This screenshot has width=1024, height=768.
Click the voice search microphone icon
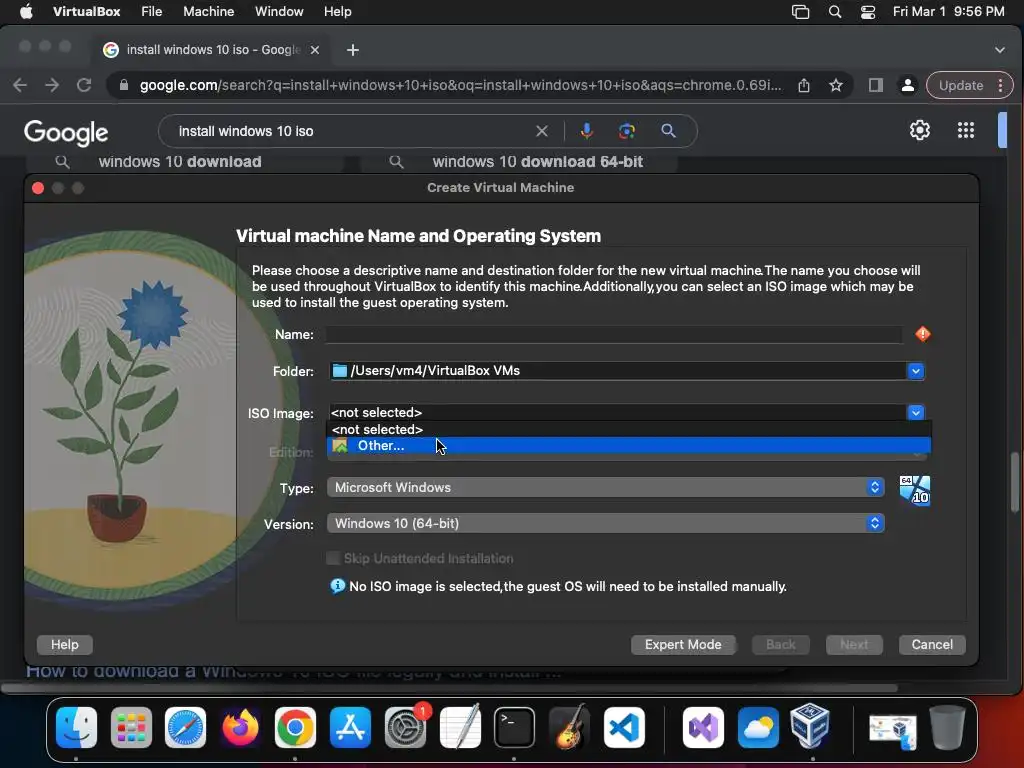pyautogui.click(x=586, y=131)
